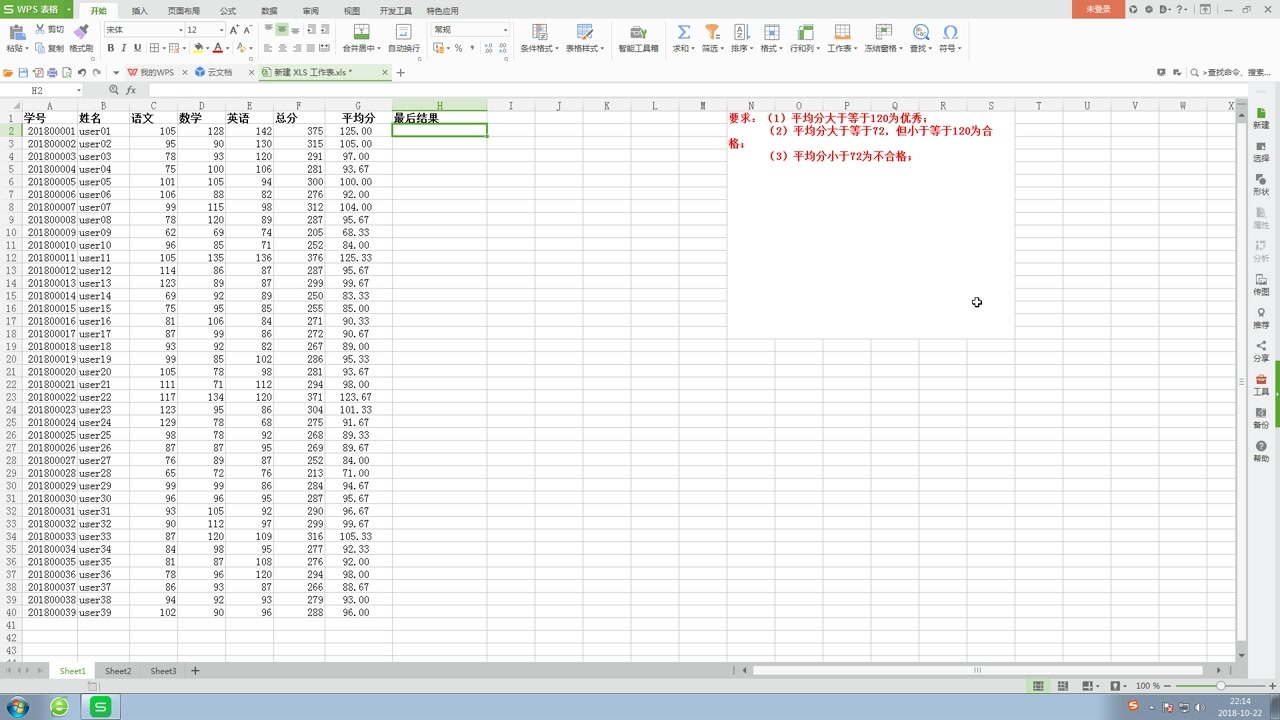Click the search commands box (查找命令)
Image resolution: width=1280 pixels, height=720 pixels.
[x=1231, y=72]
